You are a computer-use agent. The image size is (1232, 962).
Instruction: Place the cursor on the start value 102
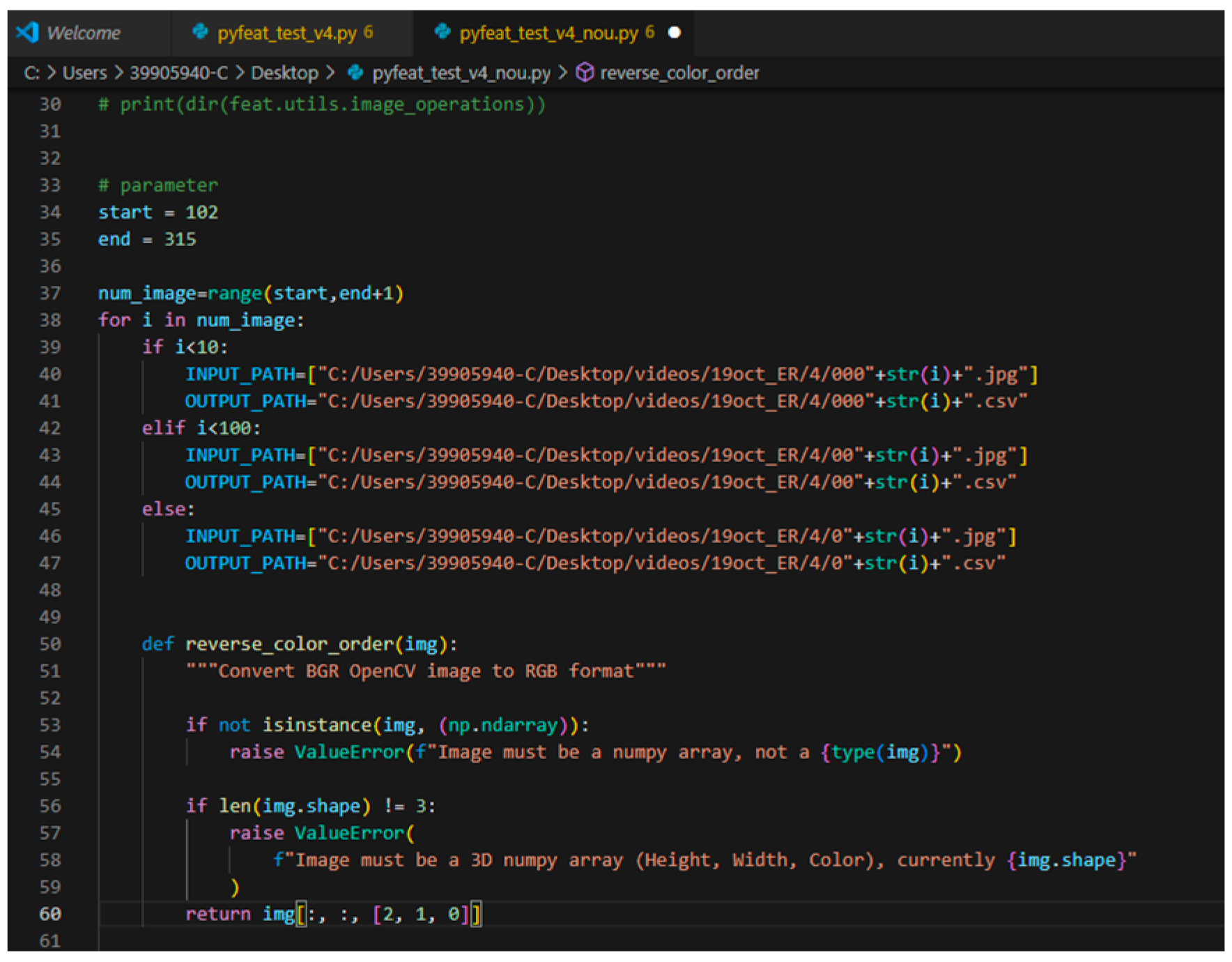201,212
